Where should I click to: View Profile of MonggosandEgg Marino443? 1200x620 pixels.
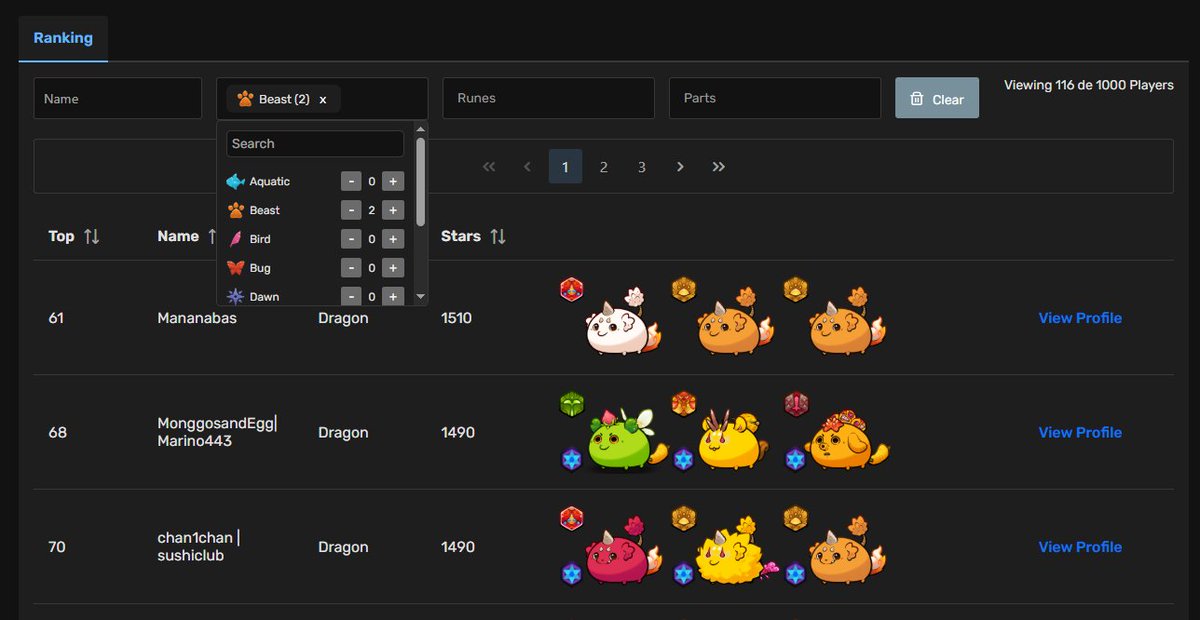pyautogui.click(x=1080, y=432)
